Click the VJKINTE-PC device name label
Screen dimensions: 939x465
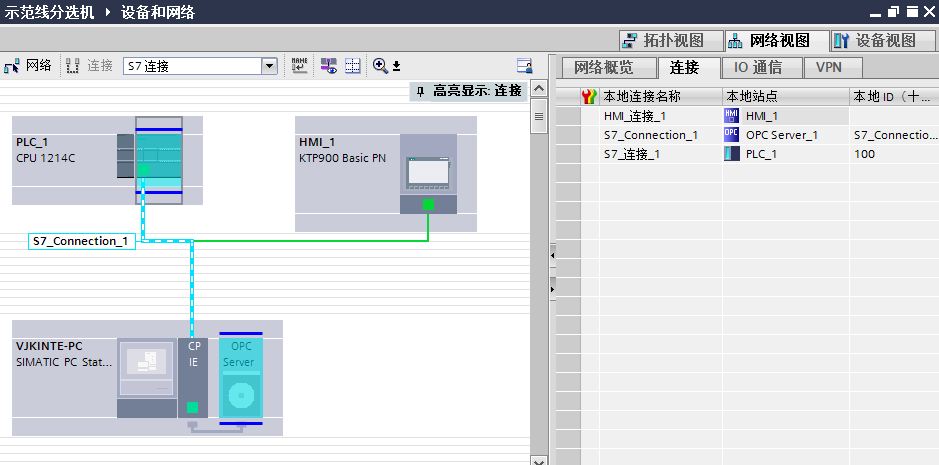point(49,346)
